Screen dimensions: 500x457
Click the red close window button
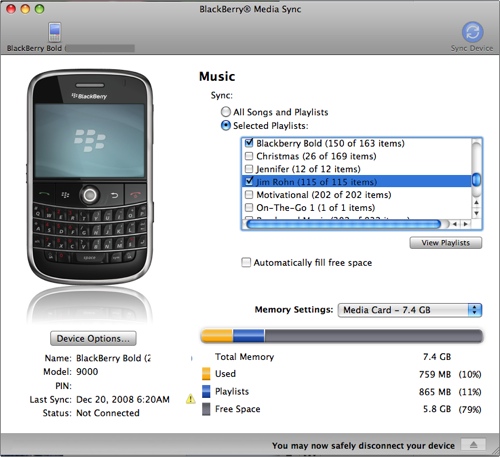[x=11, y=9]
